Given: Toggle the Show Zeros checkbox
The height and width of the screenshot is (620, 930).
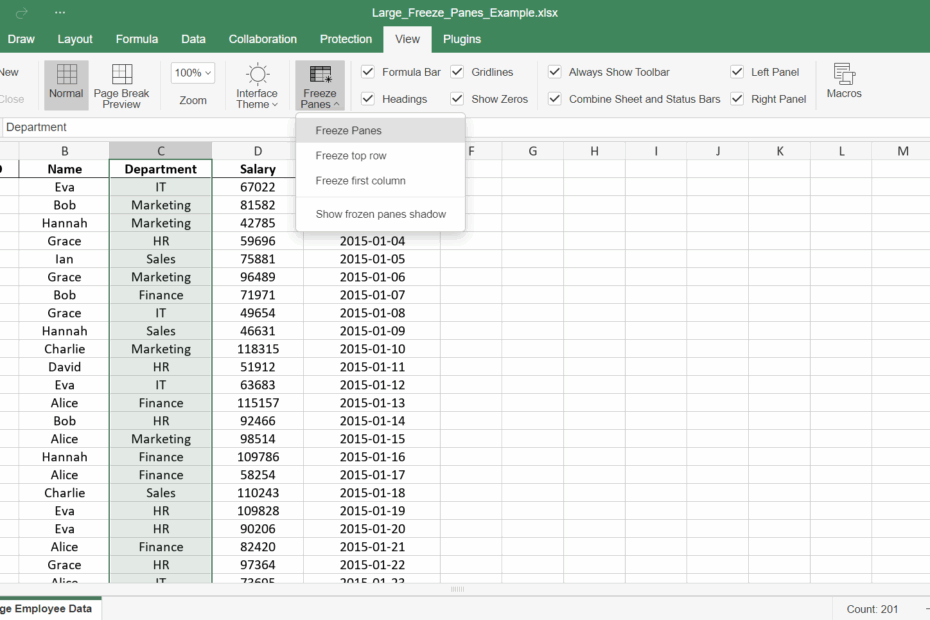Looking at the screenshot, I should click(x=457, y=98).
